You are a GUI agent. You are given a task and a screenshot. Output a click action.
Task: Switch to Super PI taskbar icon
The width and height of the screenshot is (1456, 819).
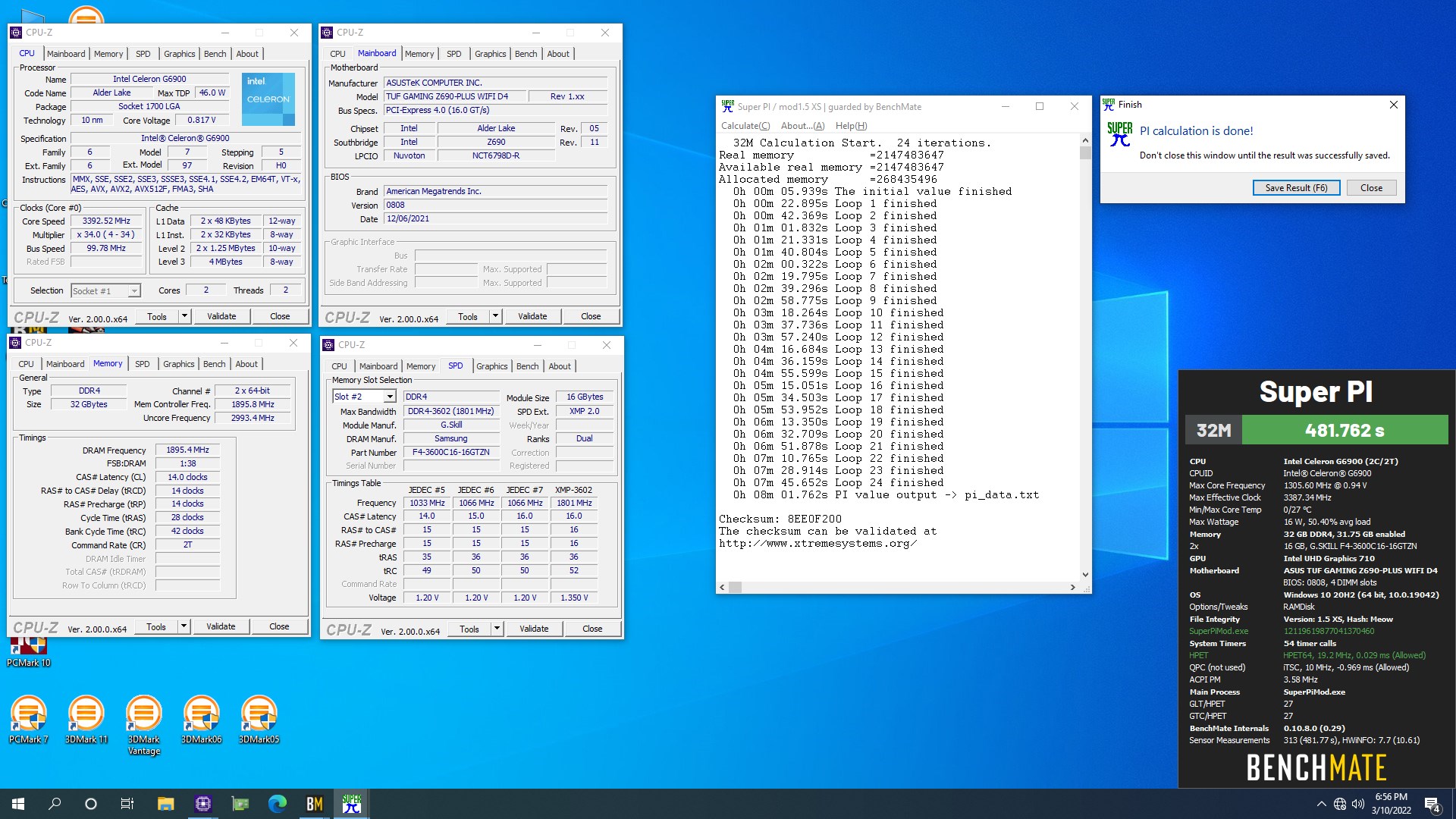pyautogui.click(x=351, y=804)
